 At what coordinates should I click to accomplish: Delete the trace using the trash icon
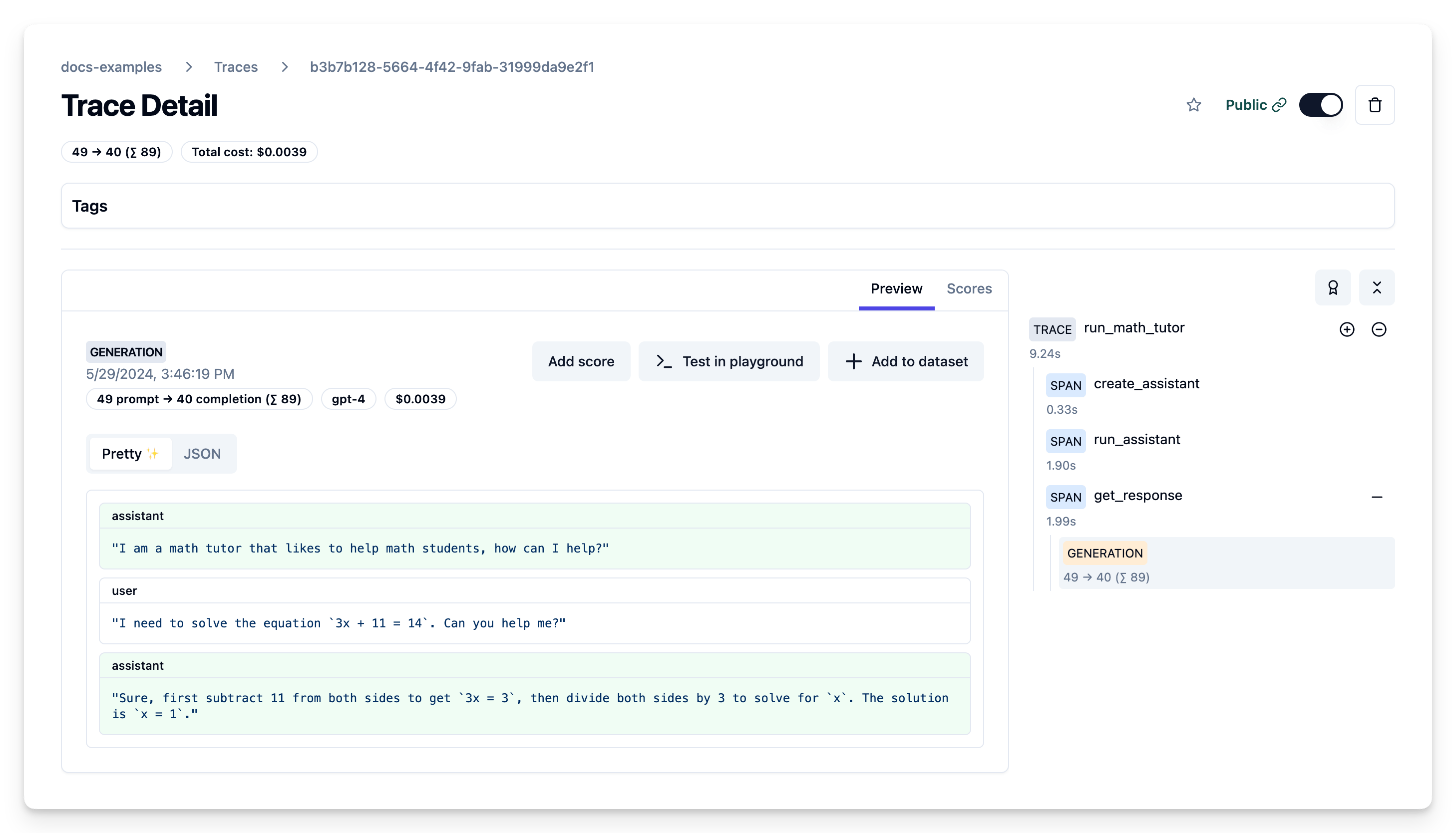pos(1375,105)
